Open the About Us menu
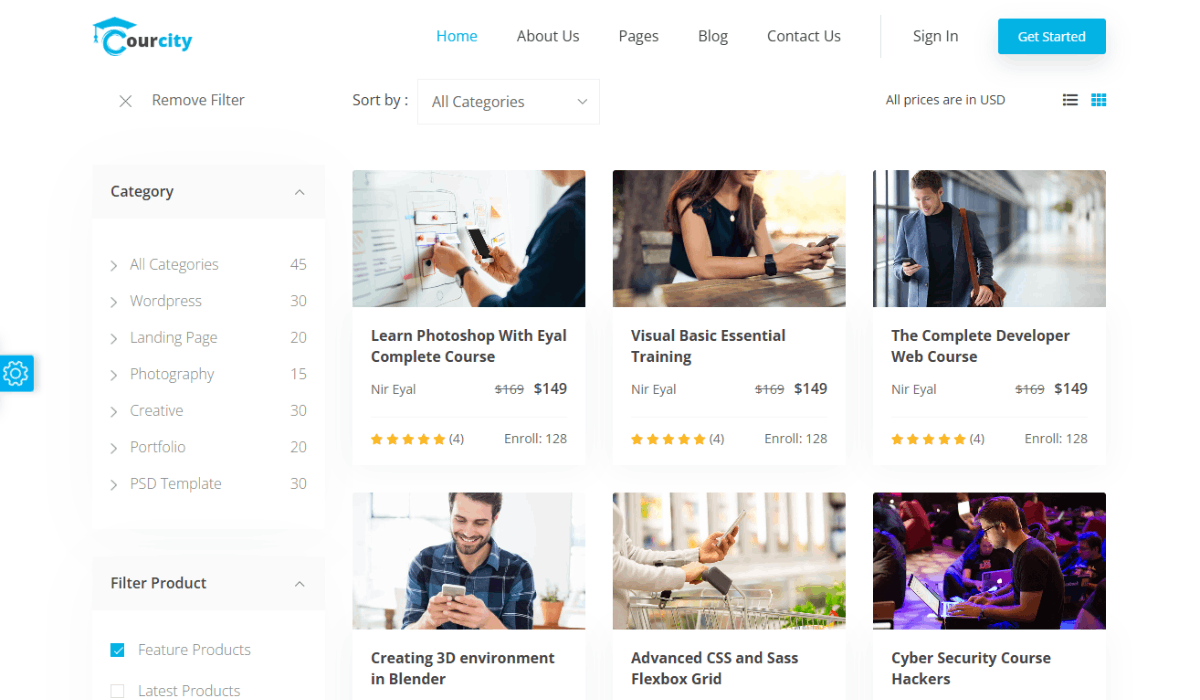1200x700 pixels. [548, 36]
